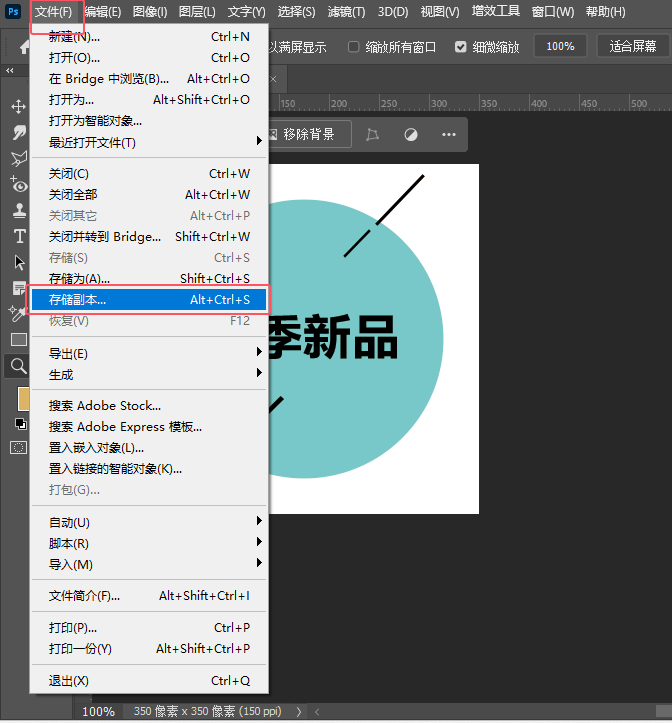Click 移除背景 button
Image resolution: width=672 pixels, height=723 pixels.
(309, 135)
